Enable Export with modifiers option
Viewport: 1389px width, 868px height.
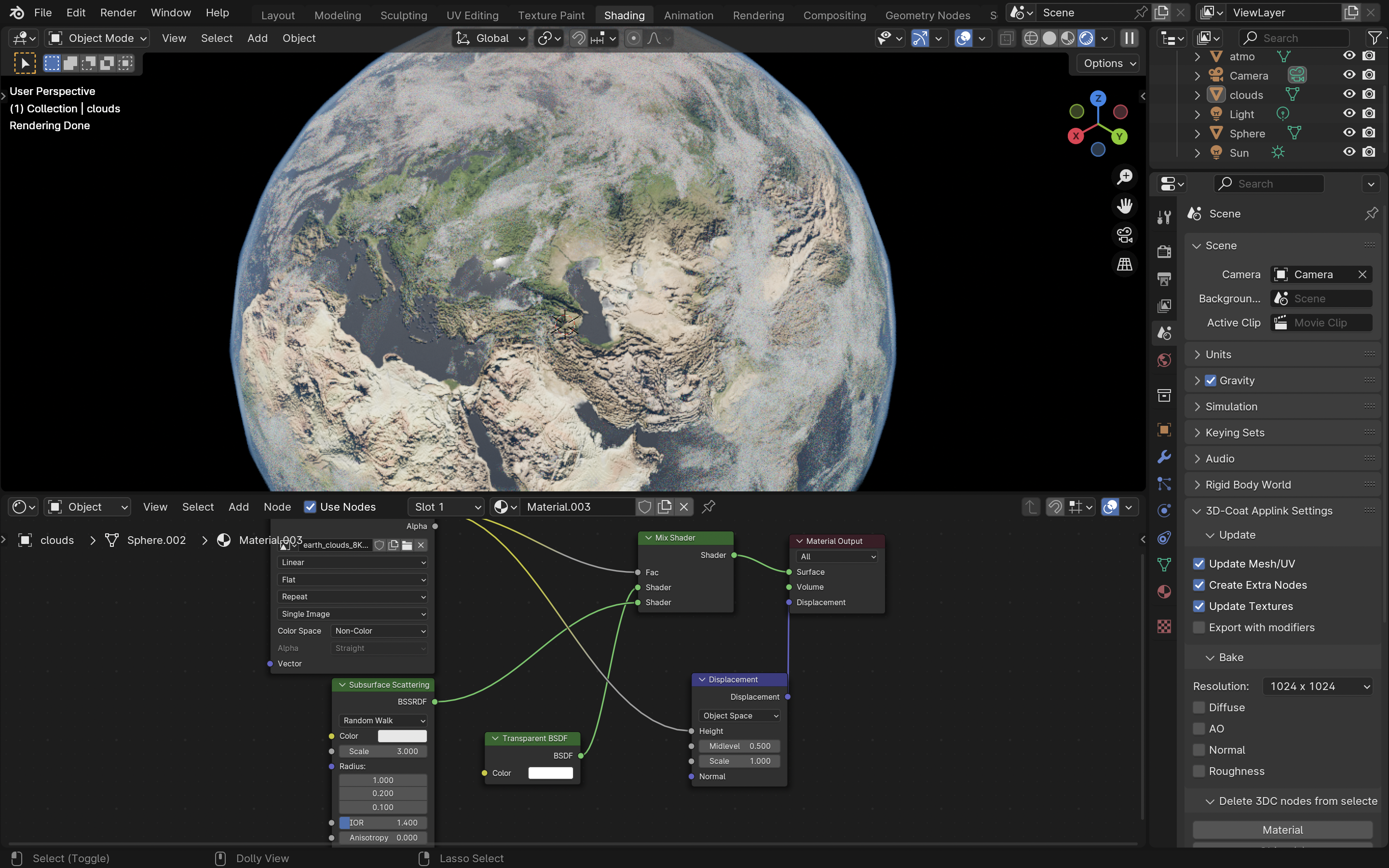1199,627
